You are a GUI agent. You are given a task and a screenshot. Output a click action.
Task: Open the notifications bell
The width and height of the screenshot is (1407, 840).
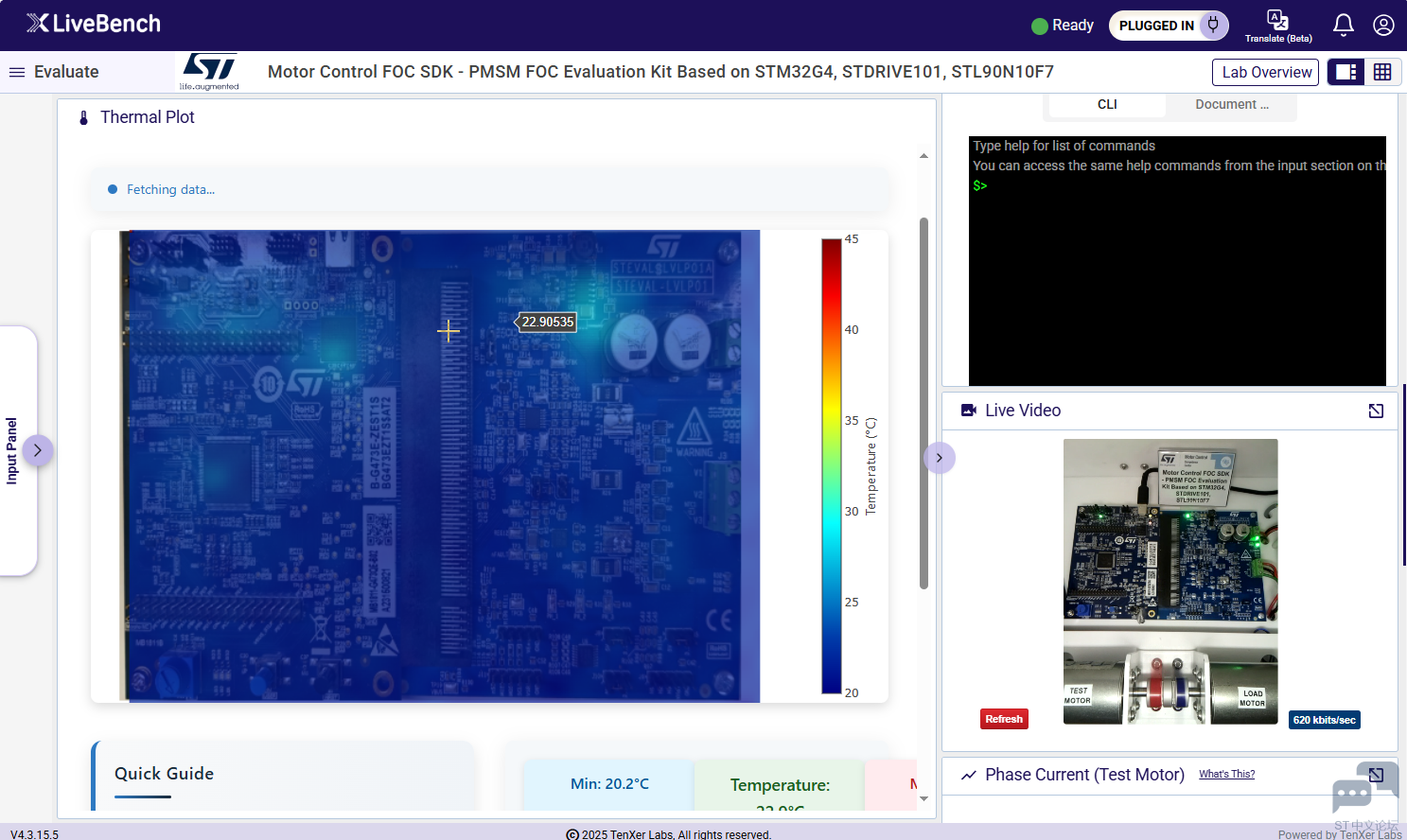pyautogui.click(x=1344, y=25)
